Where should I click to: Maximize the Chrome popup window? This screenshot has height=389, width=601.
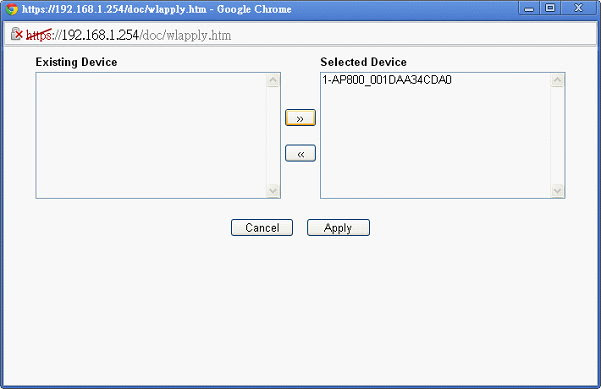550,8
